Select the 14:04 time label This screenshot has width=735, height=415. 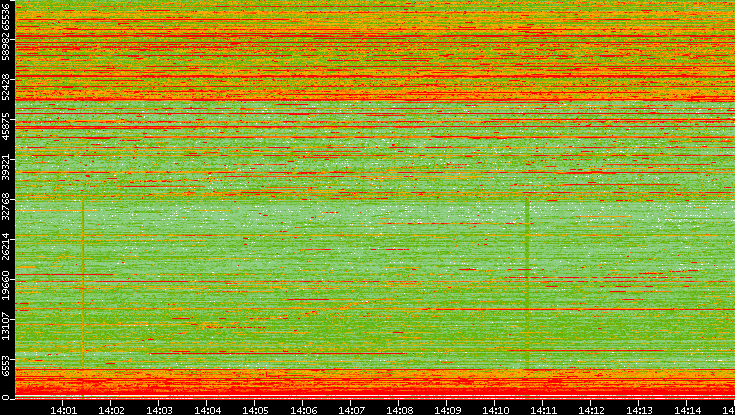(x=208, y=410)
